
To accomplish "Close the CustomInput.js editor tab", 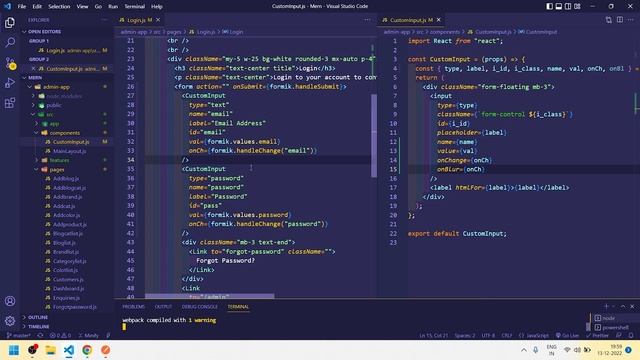I will [x=439, y=20].
